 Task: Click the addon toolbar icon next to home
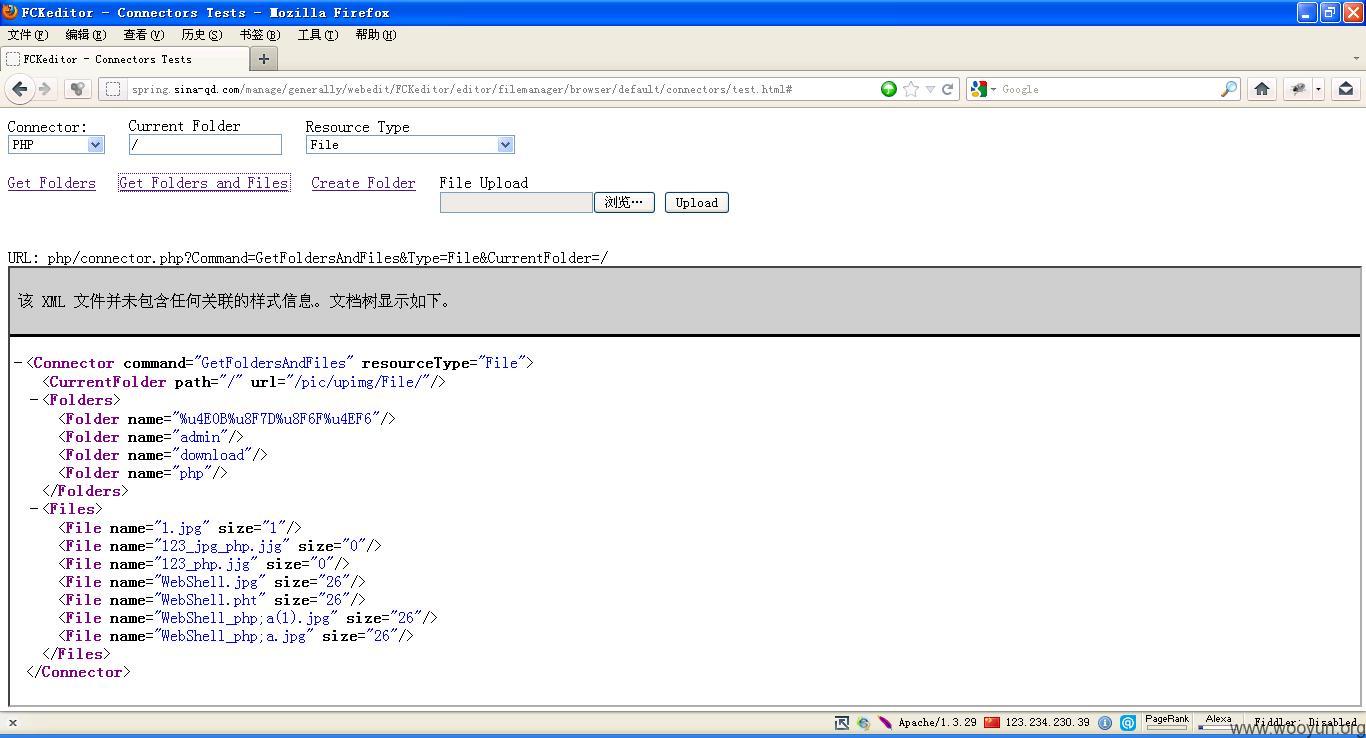tap(1298, 89)
